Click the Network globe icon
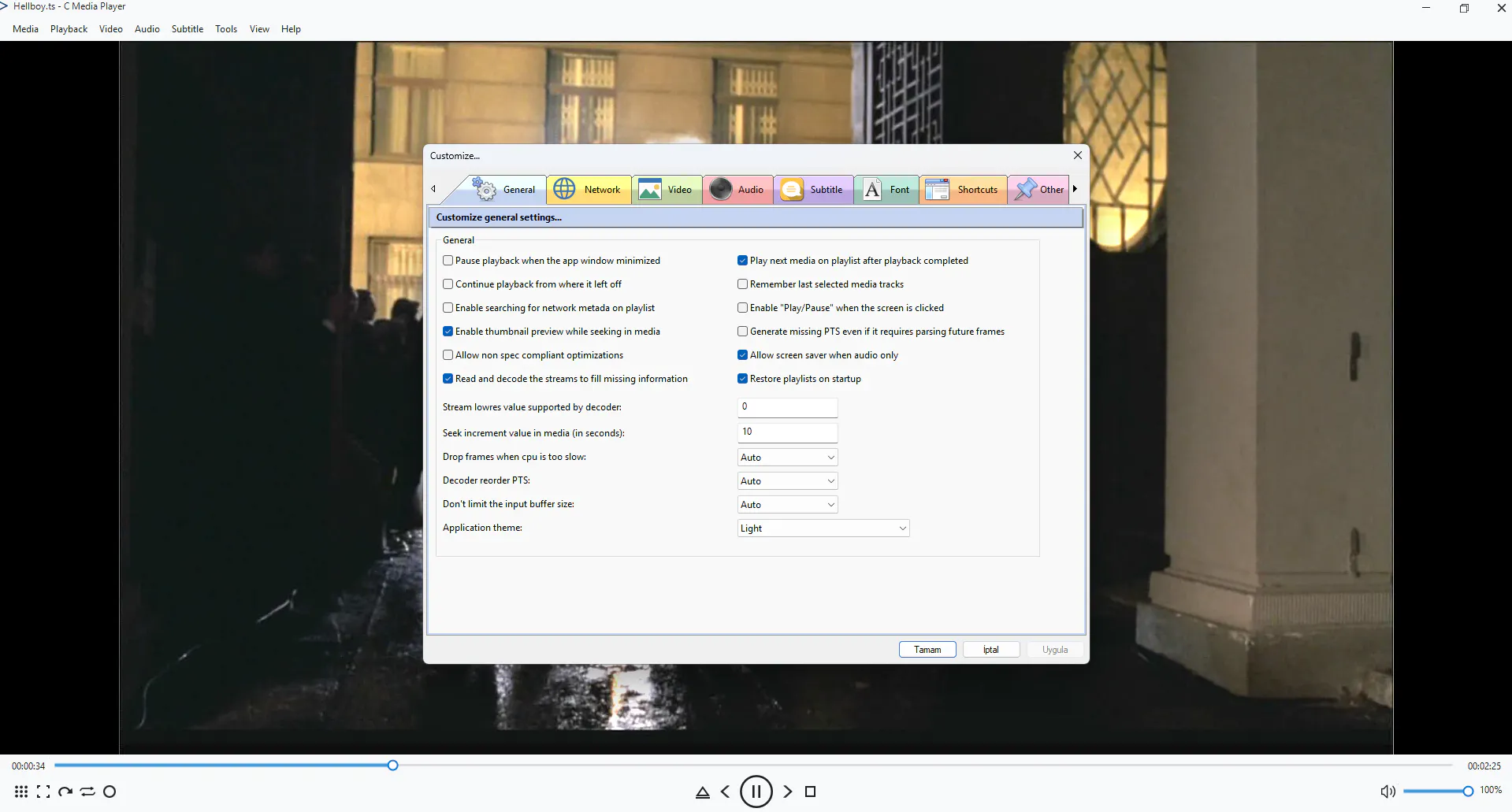 (564, 189)
